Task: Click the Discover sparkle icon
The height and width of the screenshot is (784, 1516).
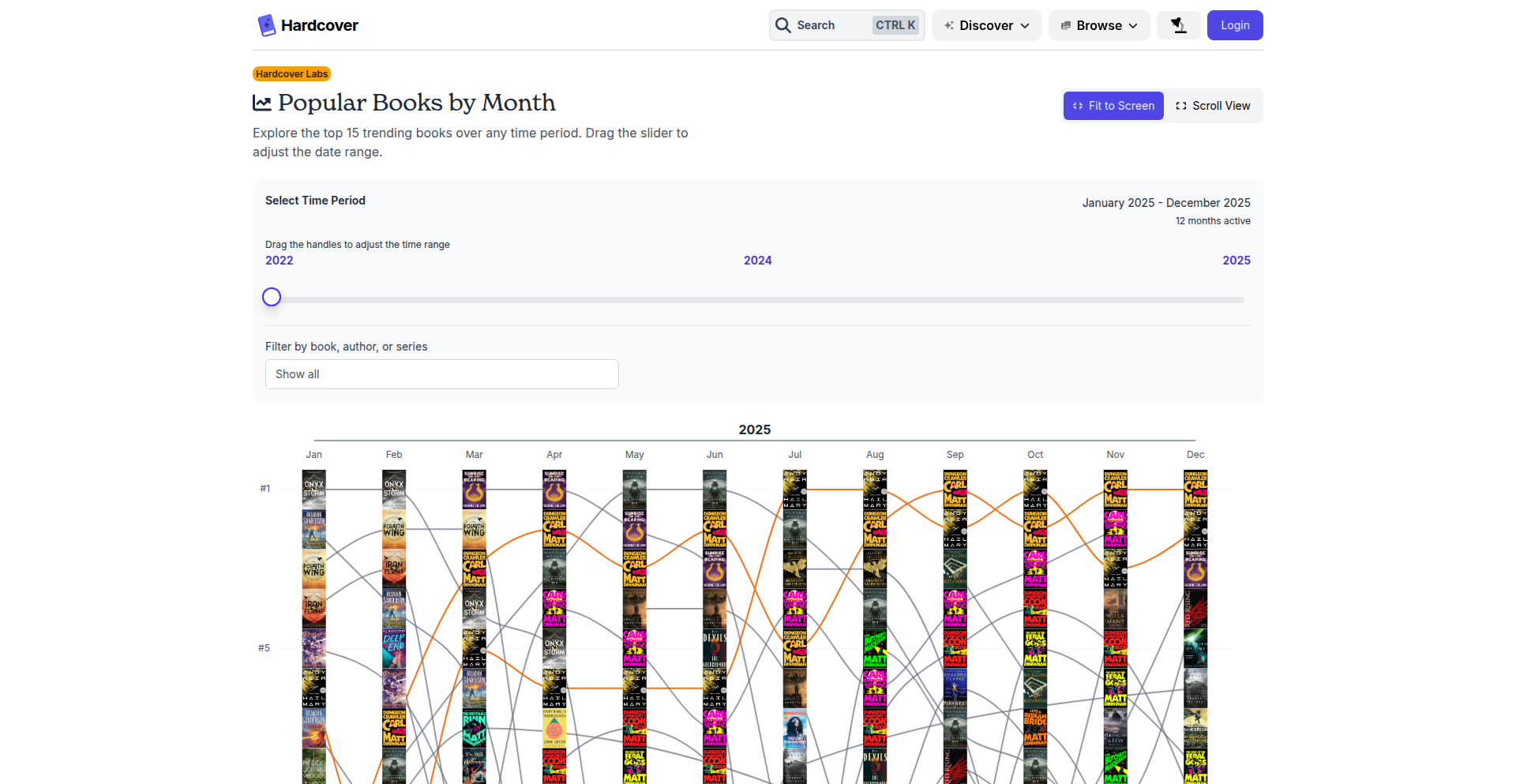Action: point(949,25)
